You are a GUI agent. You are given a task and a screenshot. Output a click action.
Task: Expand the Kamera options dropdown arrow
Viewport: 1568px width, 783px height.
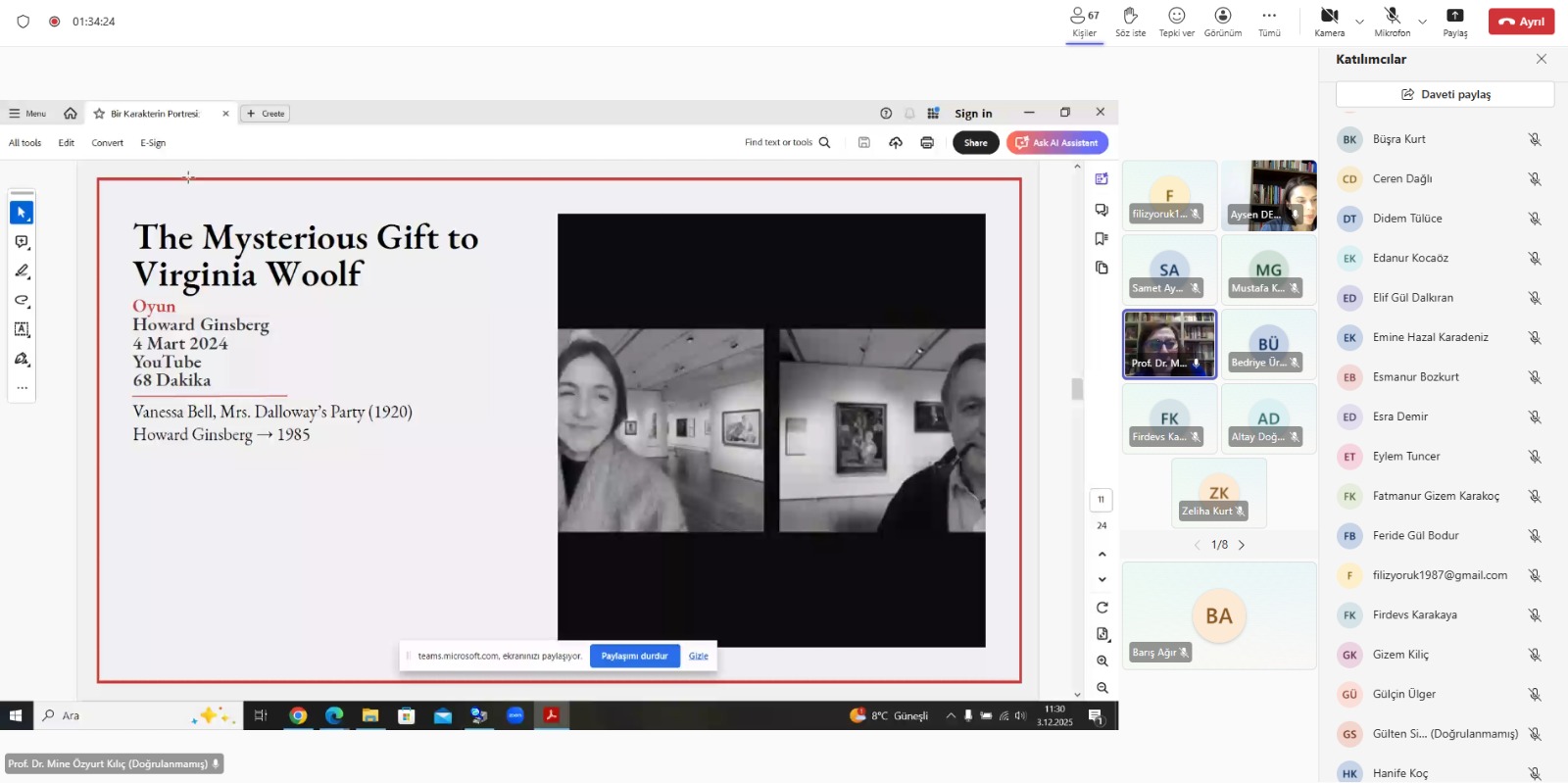pyautogui.click(x=1359, y=22)
